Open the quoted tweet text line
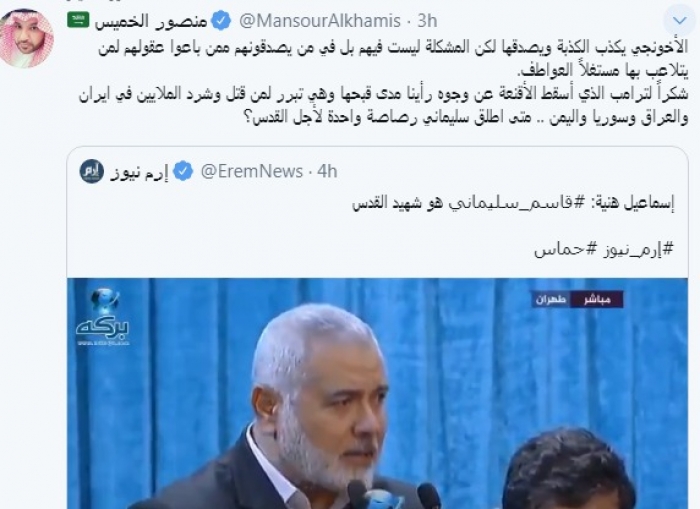This screenshot has height=509, width=700. (513, 204)
